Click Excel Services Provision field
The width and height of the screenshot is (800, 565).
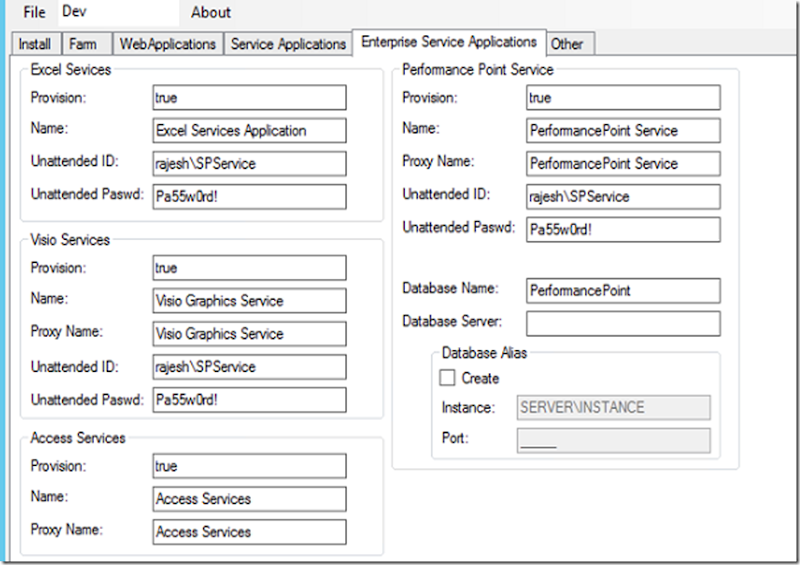249,98
